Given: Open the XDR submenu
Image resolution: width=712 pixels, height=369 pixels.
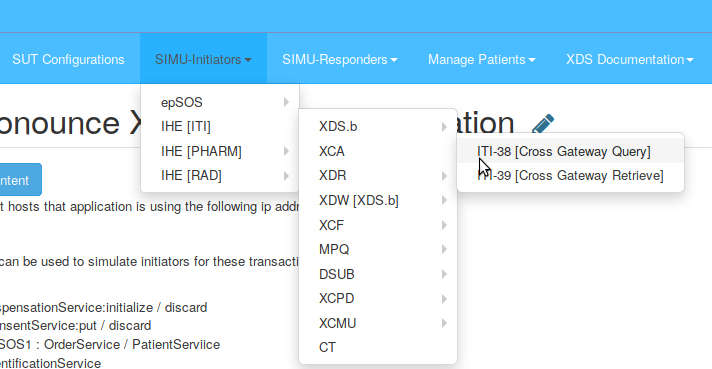Looking at the screenshot, I should tap(378, 176).
